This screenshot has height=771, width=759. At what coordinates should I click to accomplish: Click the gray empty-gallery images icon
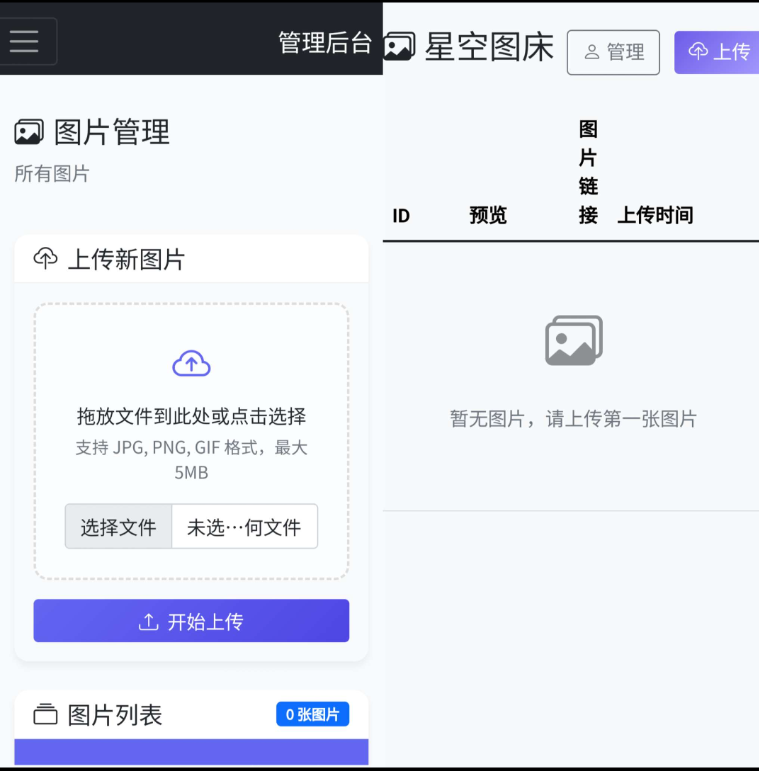(x=573, y=341)
